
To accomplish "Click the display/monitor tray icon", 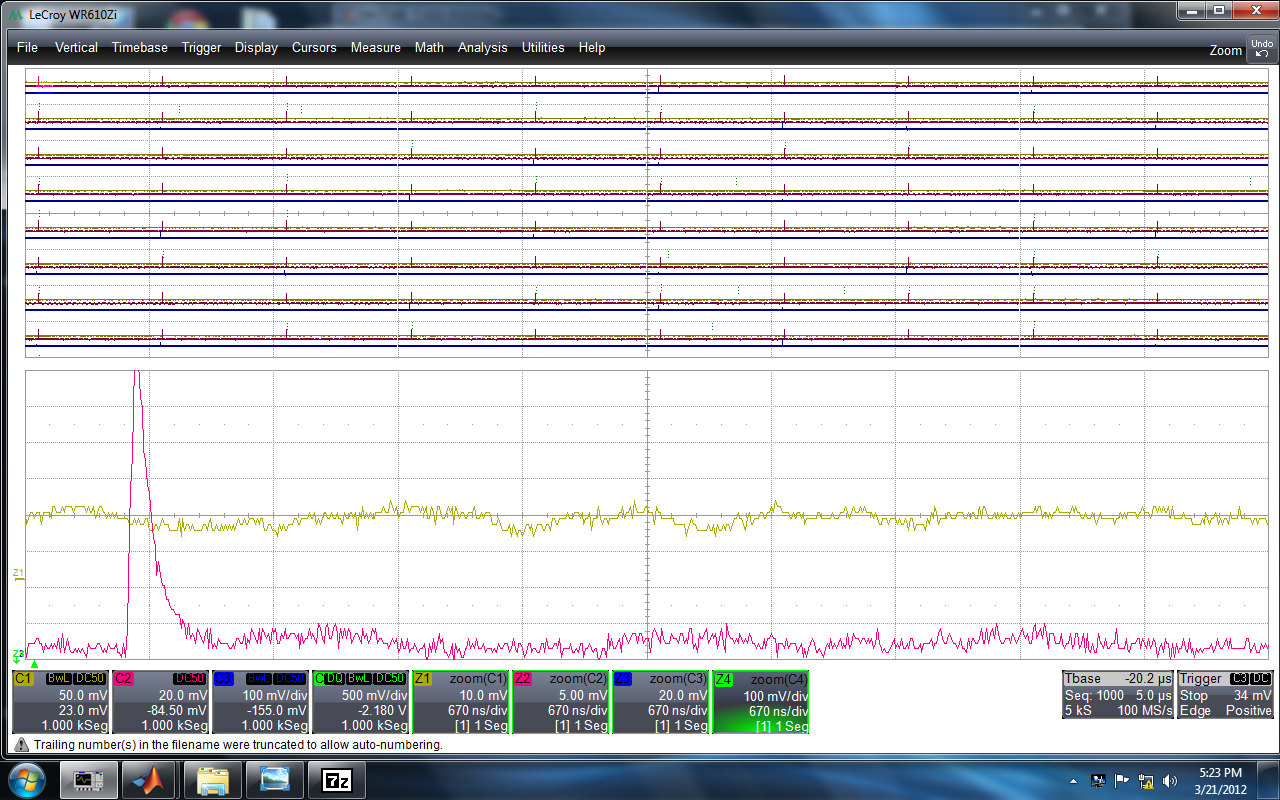I will point(1098,779).
